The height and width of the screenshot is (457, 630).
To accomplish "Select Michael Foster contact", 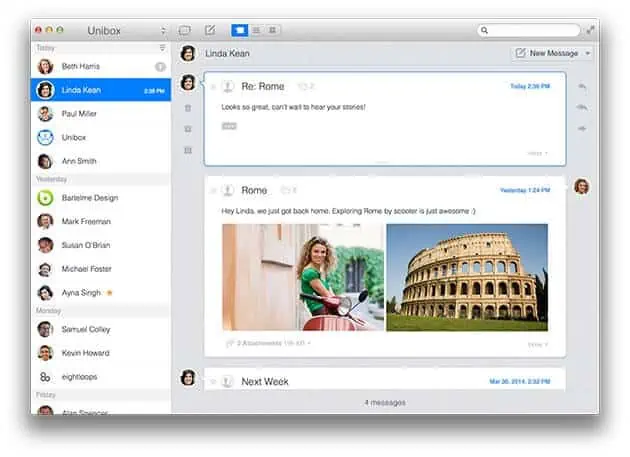I will 101,269.
